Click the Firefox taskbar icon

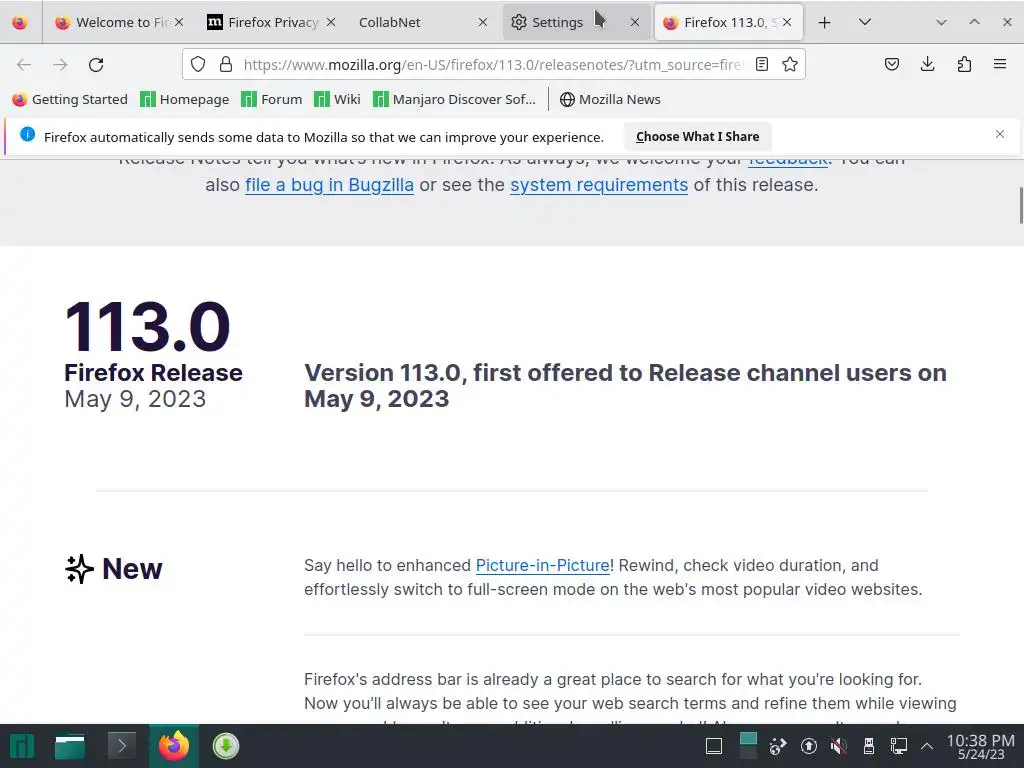[174, 746]
